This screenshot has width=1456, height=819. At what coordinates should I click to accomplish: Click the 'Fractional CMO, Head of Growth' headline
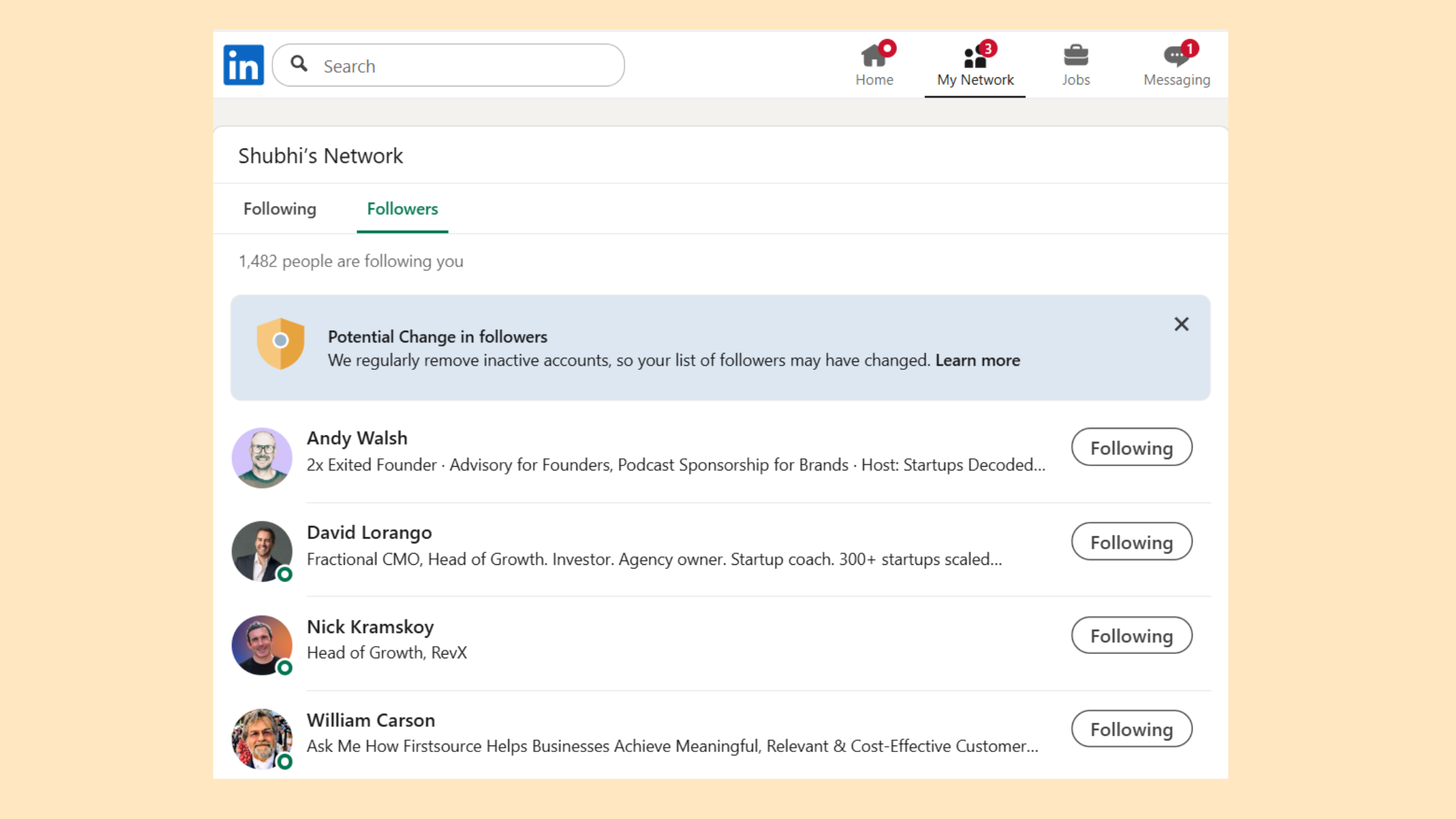(x=654, y=560)
